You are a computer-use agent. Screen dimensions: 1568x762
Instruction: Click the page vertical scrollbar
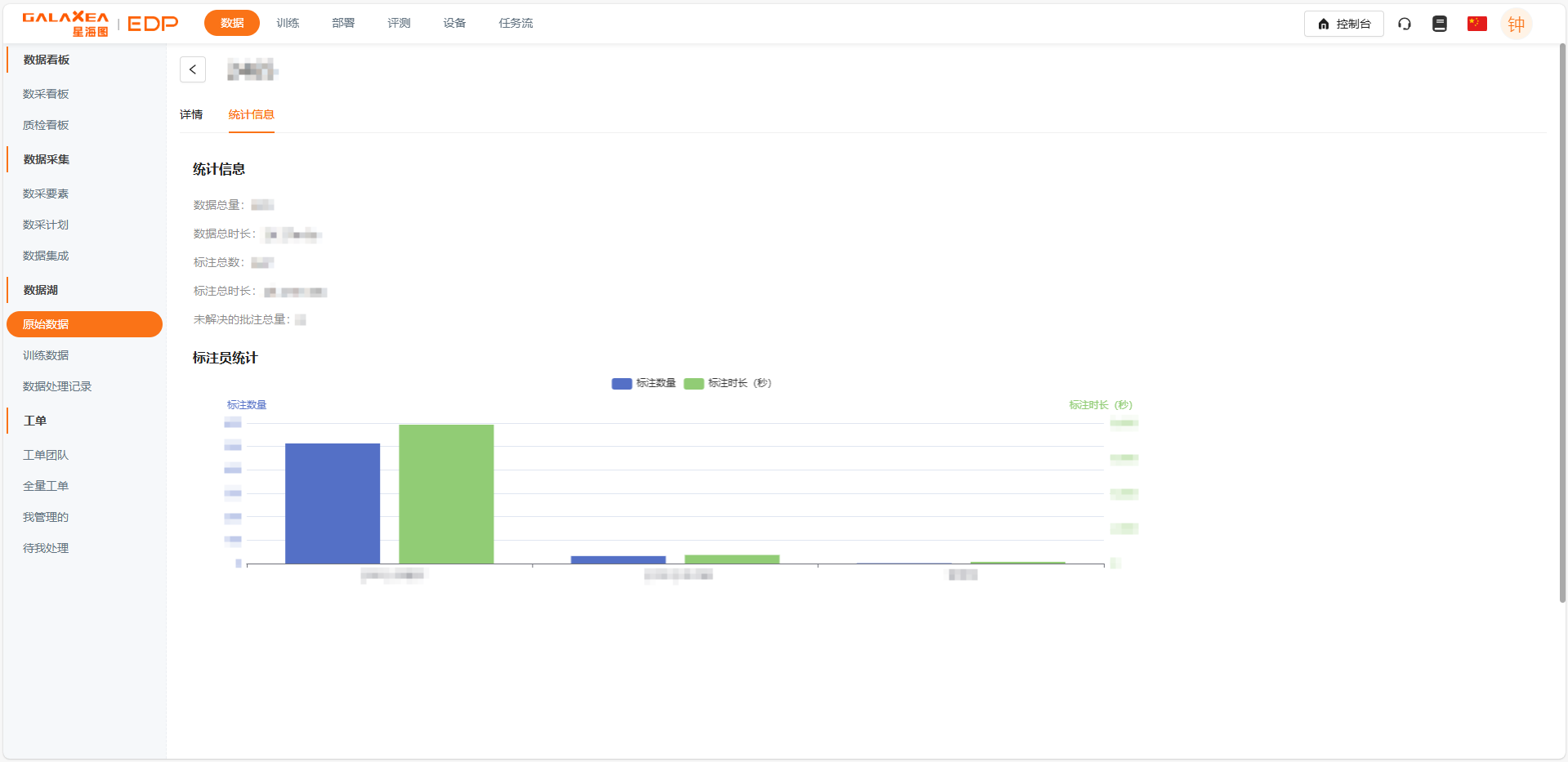click(x=1562, y=327)
